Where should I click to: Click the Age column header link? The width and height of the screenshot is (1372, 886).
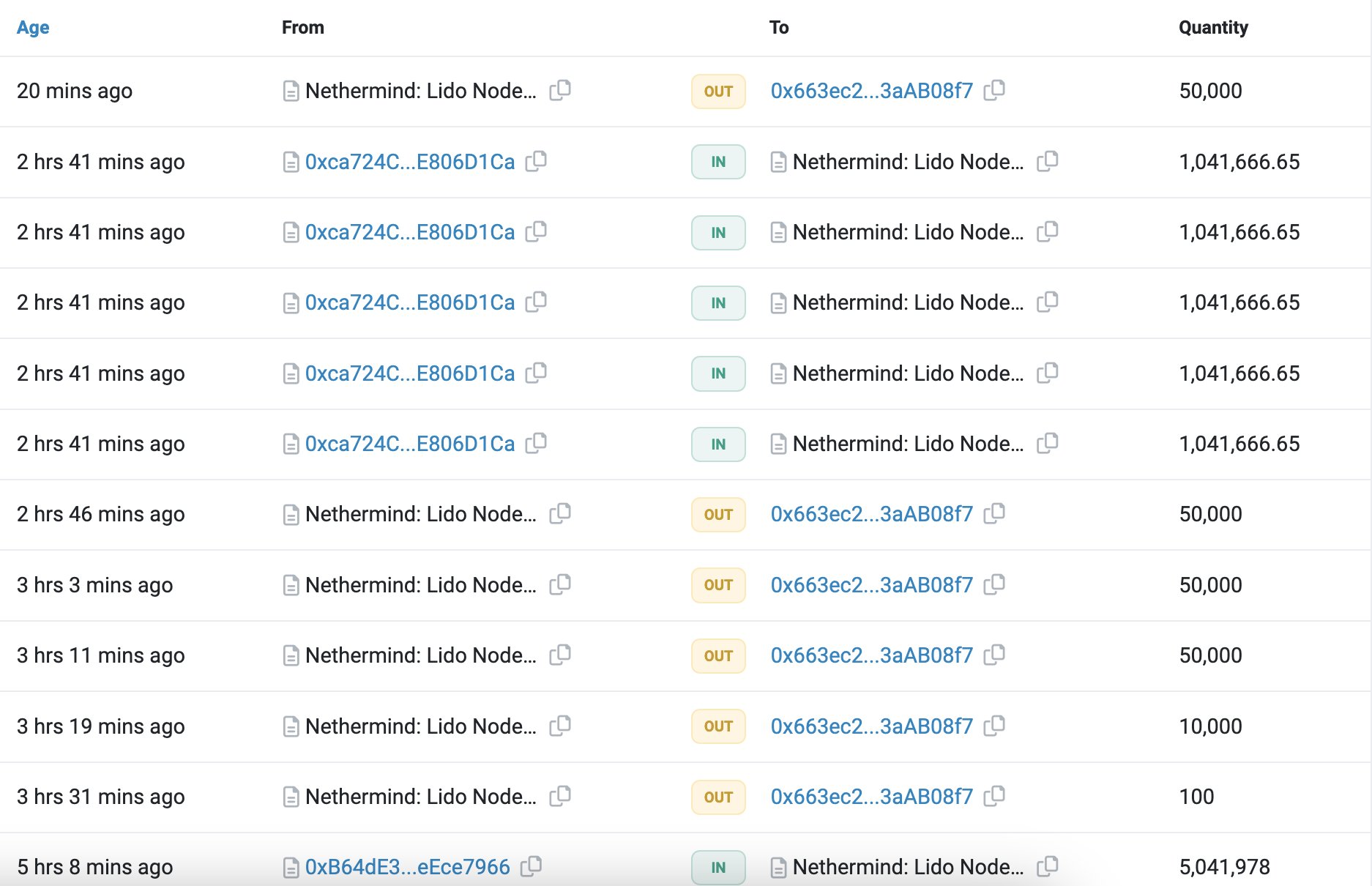point(33,27)
